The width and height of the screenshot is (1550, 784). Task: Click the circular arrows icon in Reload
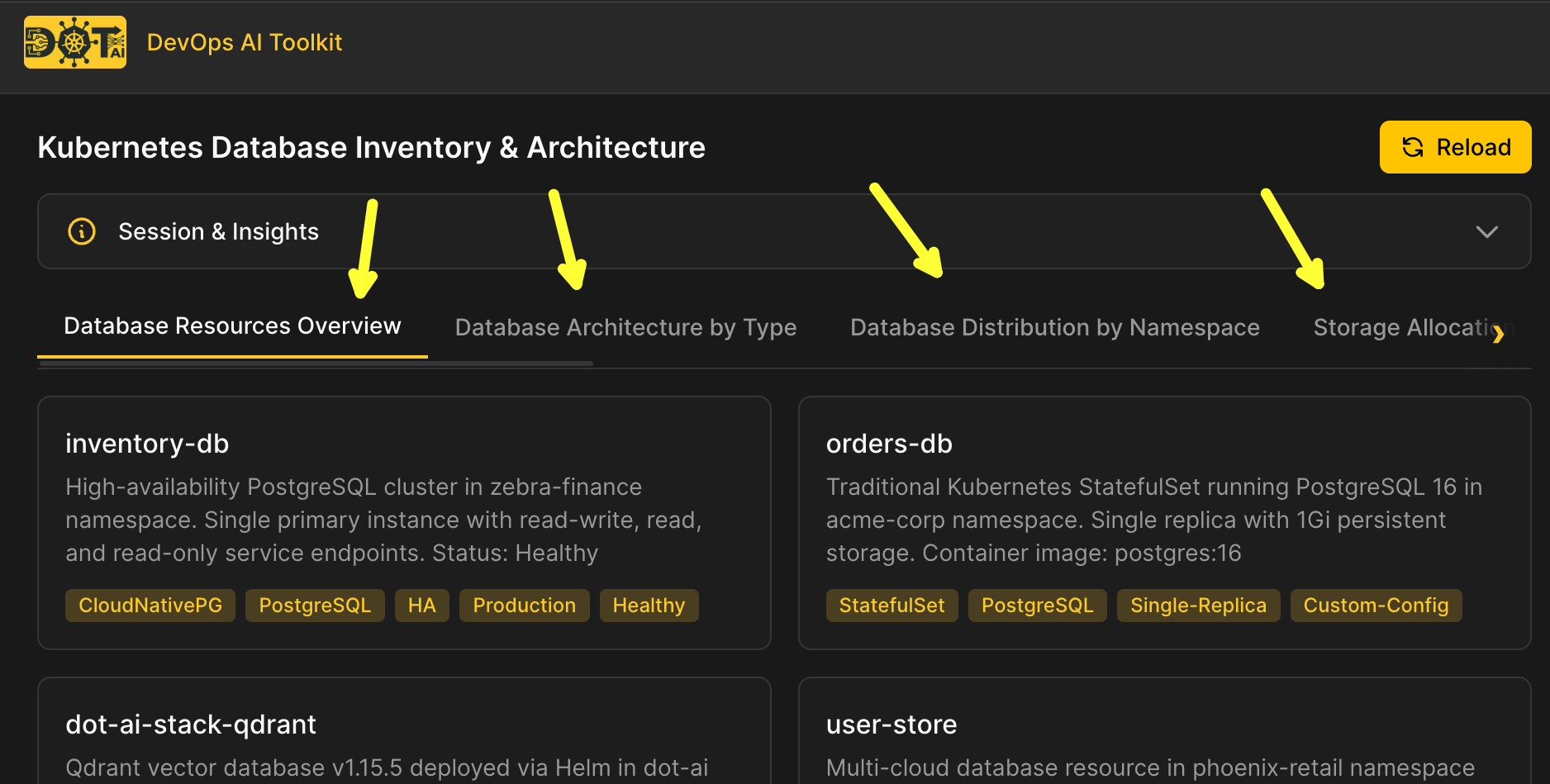(1413, 147)
